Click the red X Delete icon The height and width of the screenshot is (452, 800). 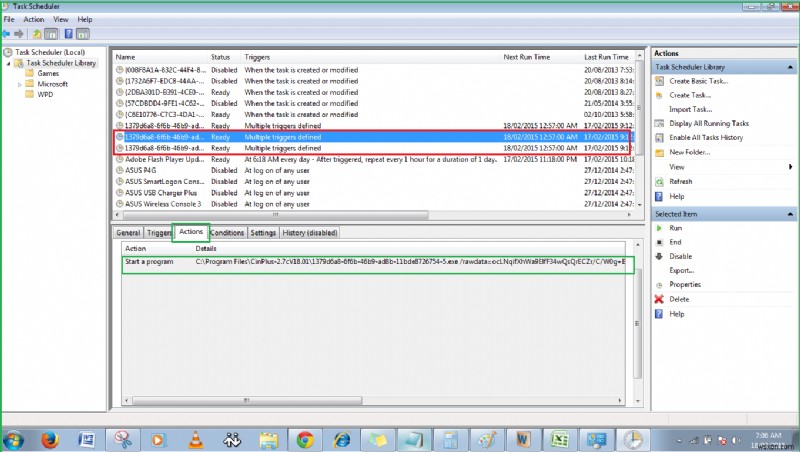click(659, 299)
